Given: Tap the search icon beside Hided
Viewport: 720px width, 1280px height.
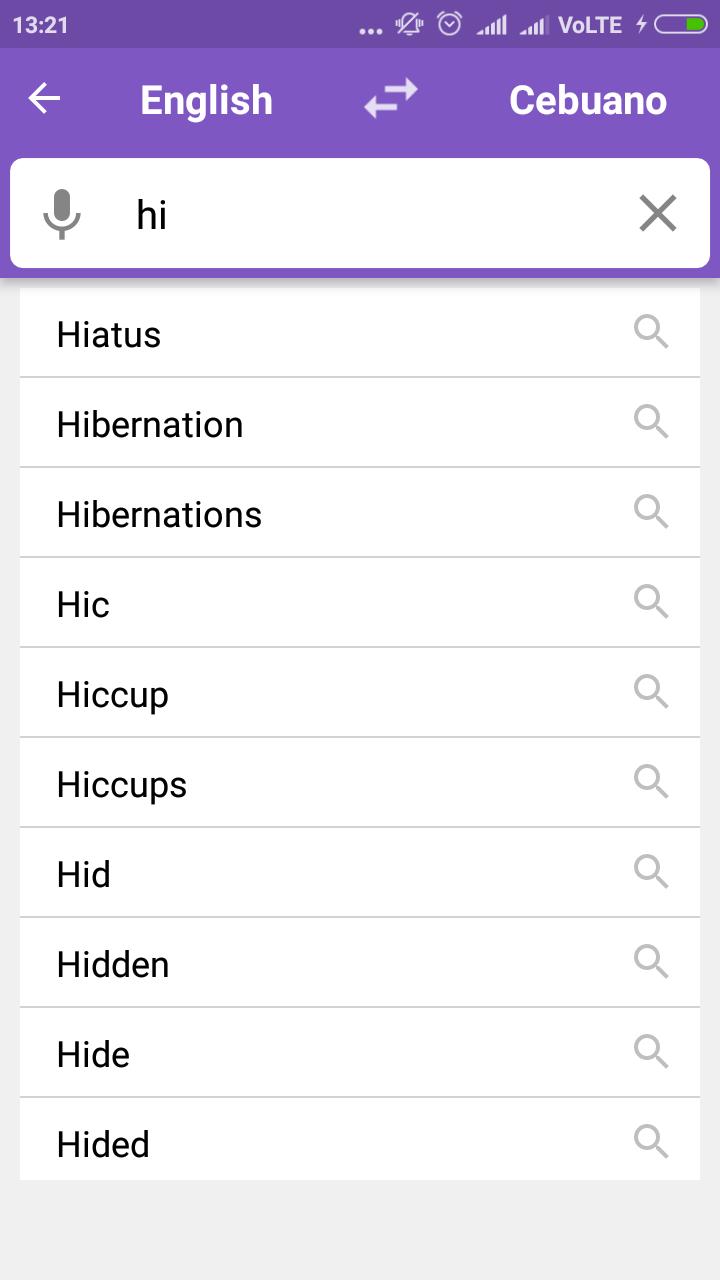Looking at the screenshot, I should pos(651,1141).
